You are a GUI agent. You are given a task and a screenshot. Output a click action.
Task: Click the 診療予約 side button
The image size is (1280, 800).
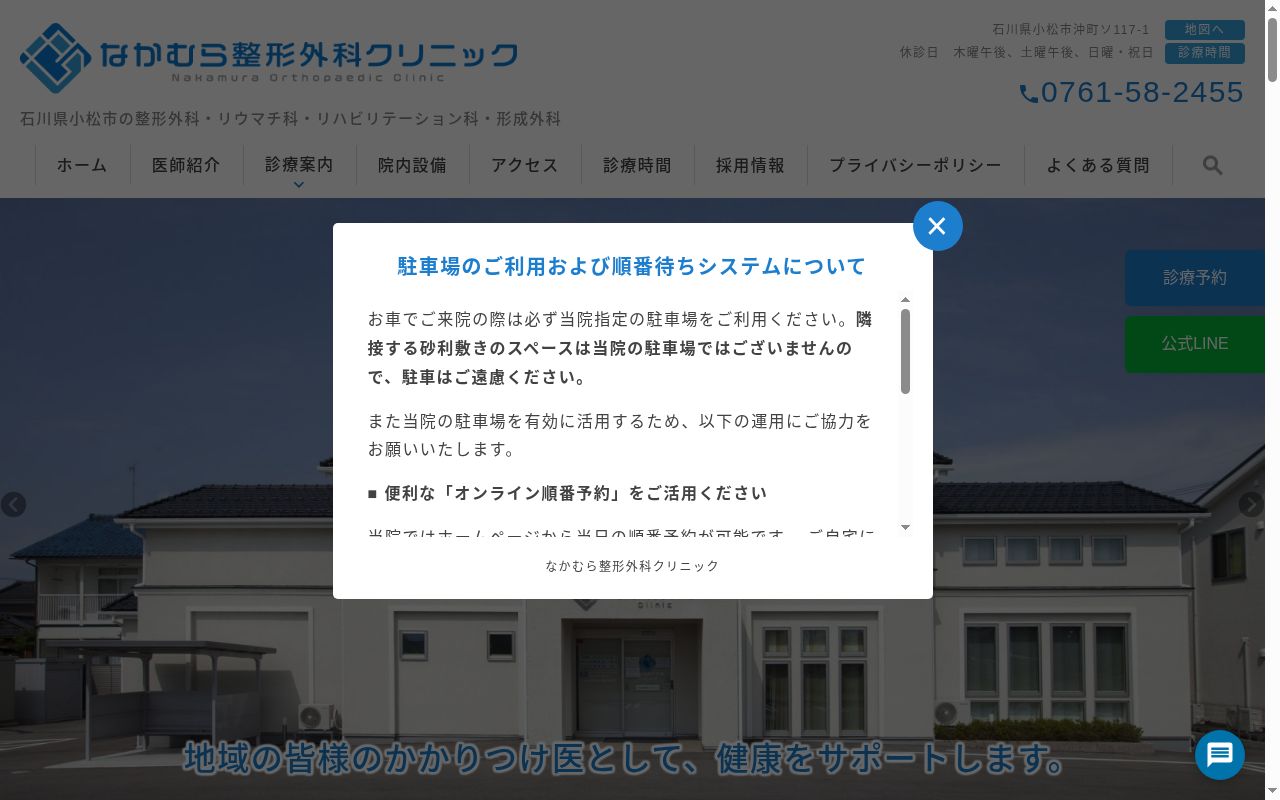(1195, 278)
